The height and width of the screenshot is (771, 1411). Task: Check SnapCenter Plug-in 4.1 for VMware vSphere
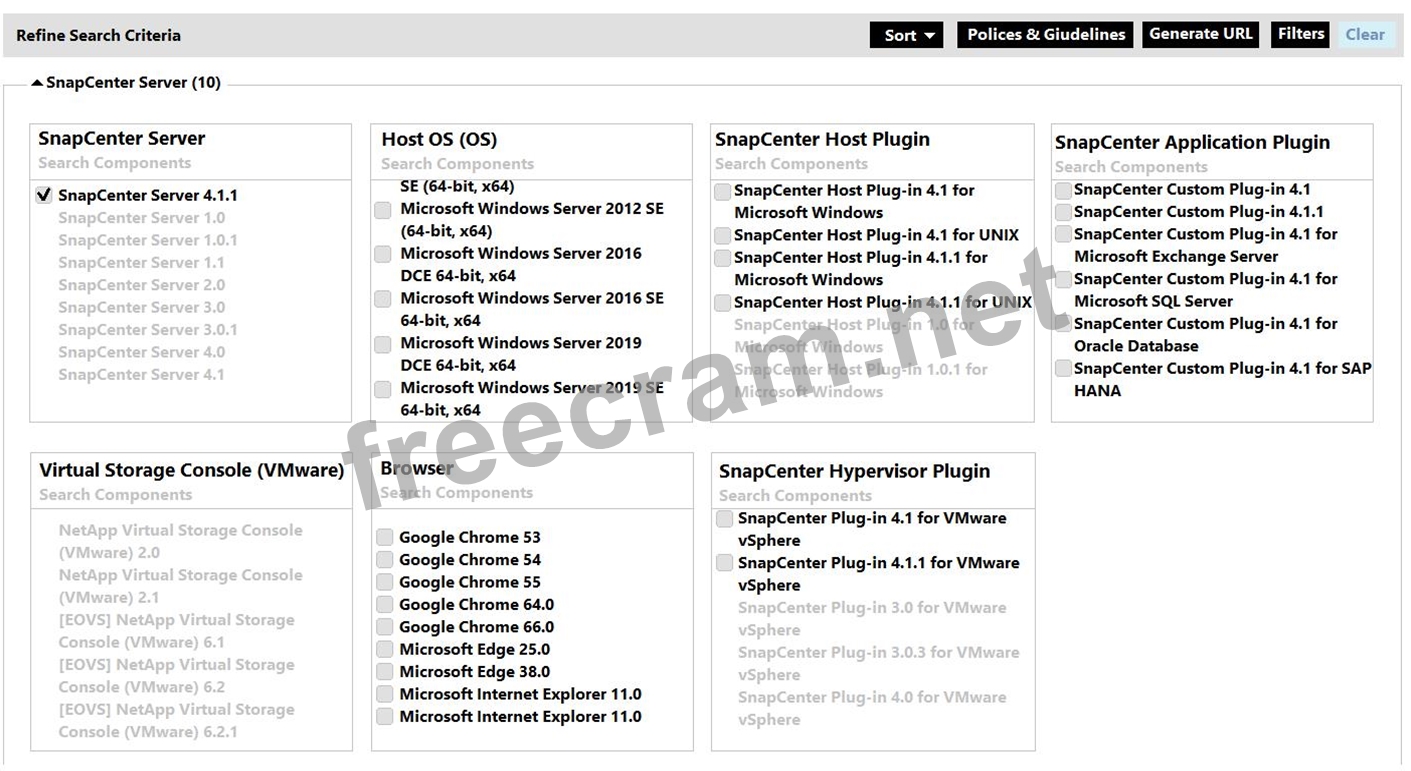point(725,519)
